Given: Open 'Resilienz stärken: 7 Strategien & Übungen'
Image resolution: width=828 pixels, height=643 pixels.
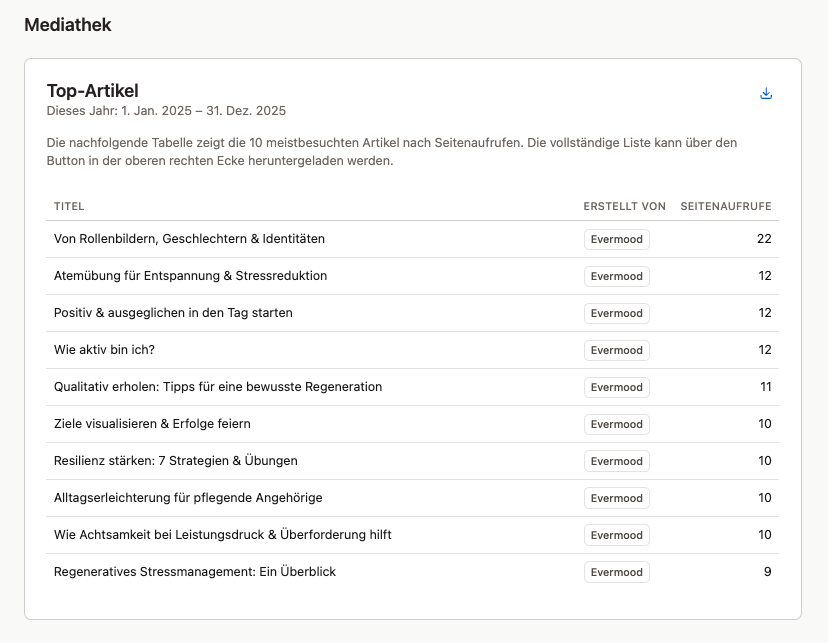Looking at the screenshot, I should point(175,461).
